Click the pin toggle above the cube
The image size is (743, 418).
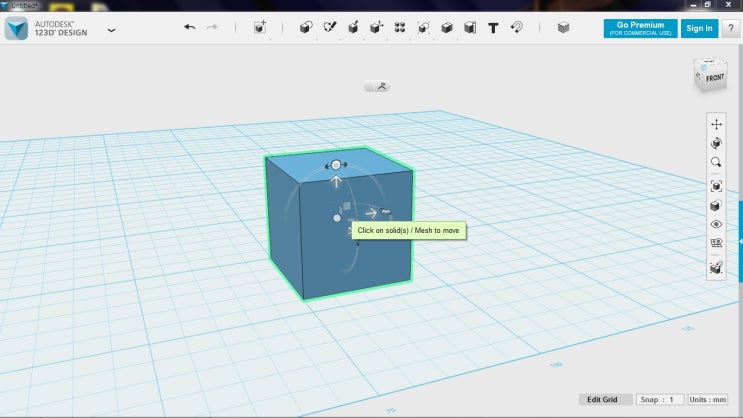coord(377,86)
